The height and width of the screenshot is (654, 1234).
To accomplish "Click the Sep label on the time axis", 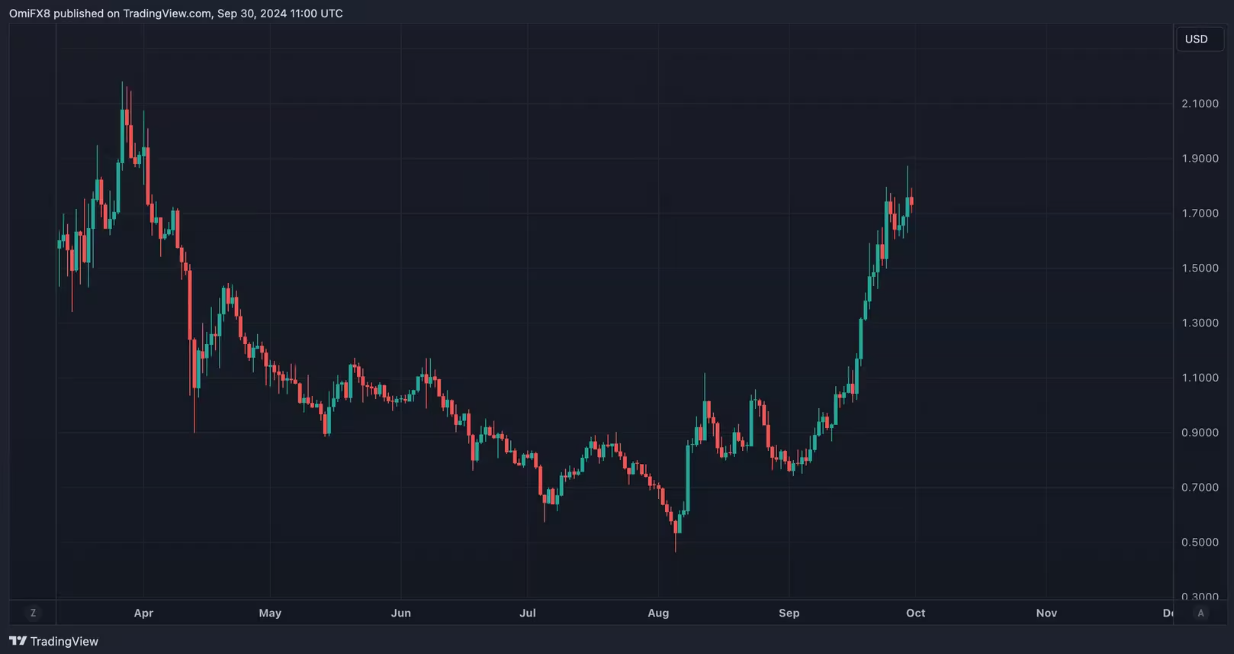I will coord(789,613).
